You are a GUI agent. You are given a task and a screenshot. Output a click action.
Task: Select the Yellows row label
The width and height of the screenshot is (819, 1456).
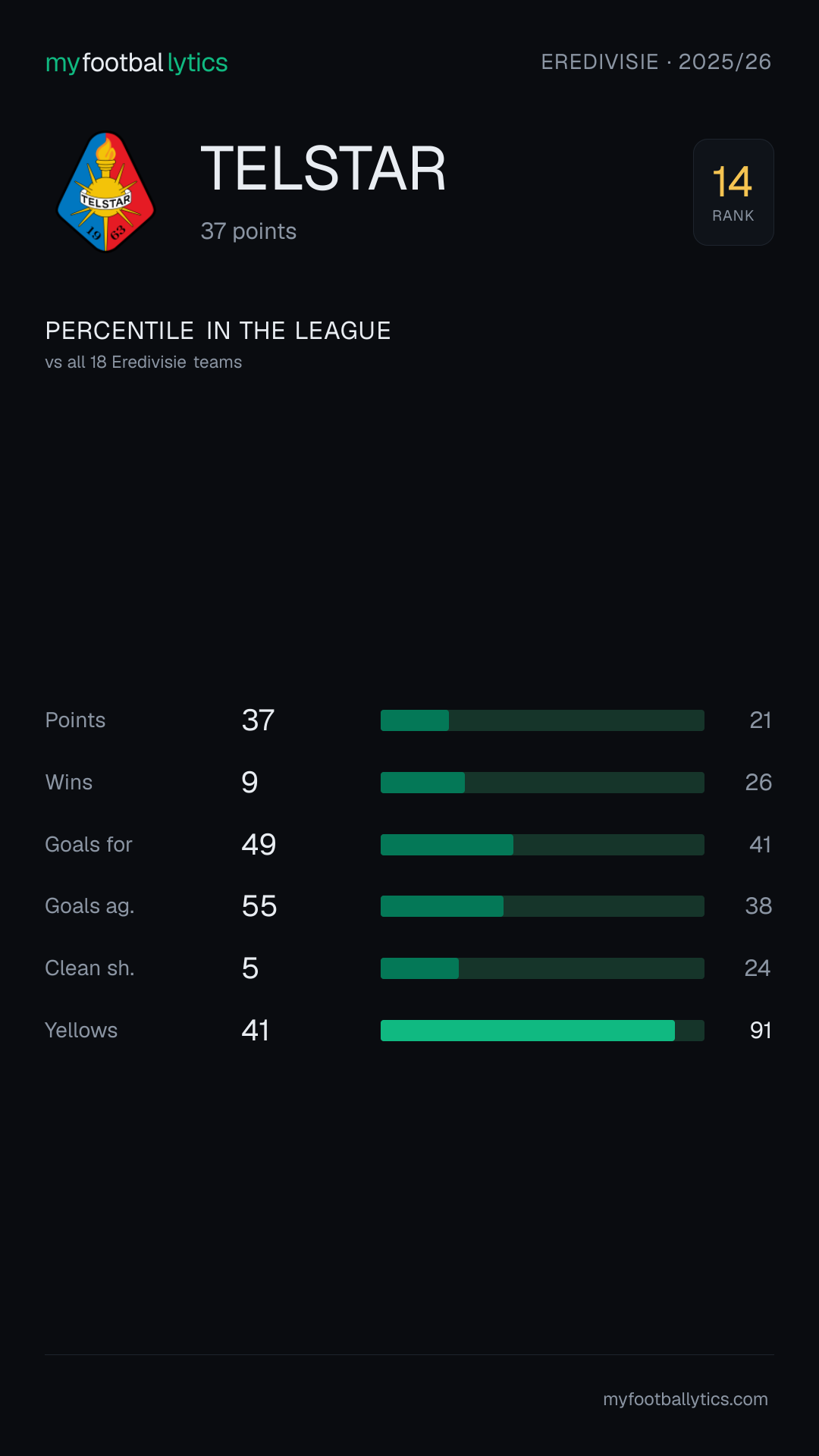click(81, 1031)
